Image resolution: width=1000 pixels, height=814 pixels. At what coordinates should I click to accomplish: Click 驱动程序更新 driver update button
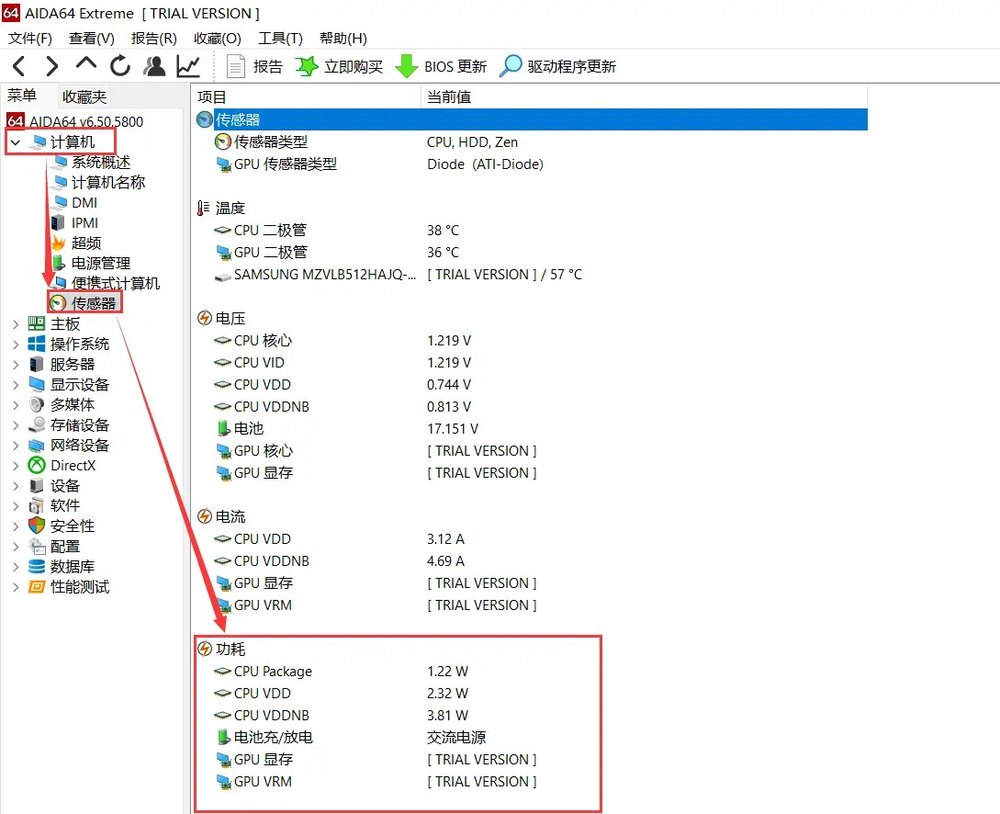click(557, 66)
